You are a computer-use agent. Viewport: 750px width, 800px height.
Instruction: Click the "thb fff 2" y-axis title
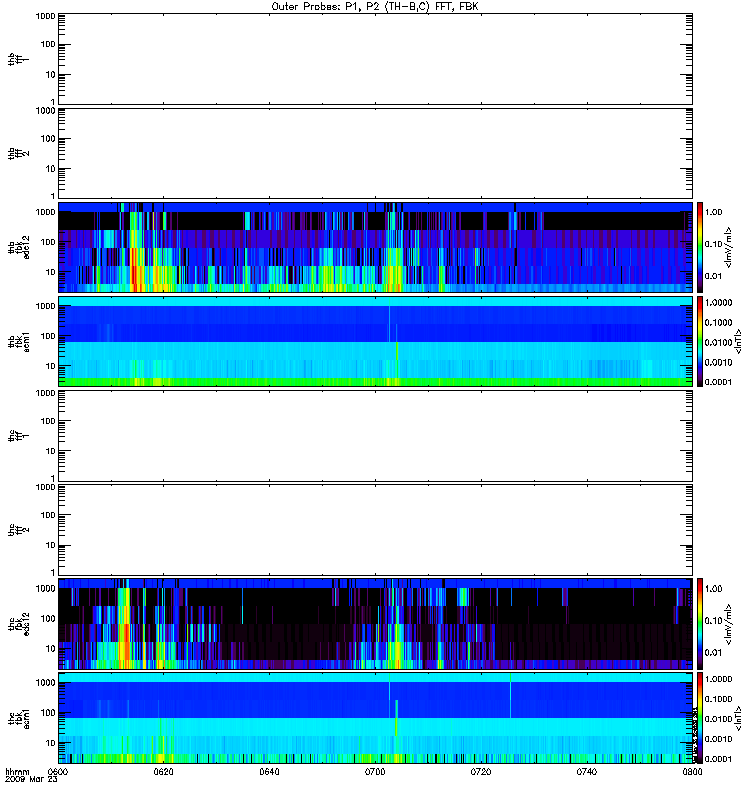point(18,153)
